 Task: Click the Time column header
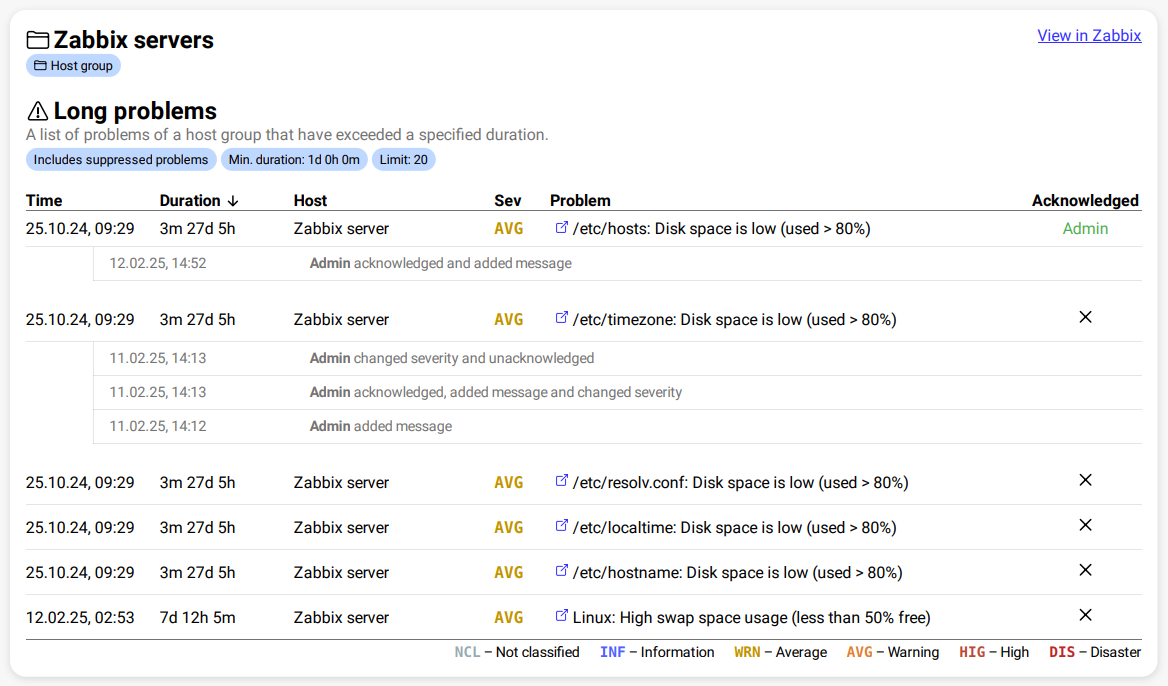click(44, 200)
